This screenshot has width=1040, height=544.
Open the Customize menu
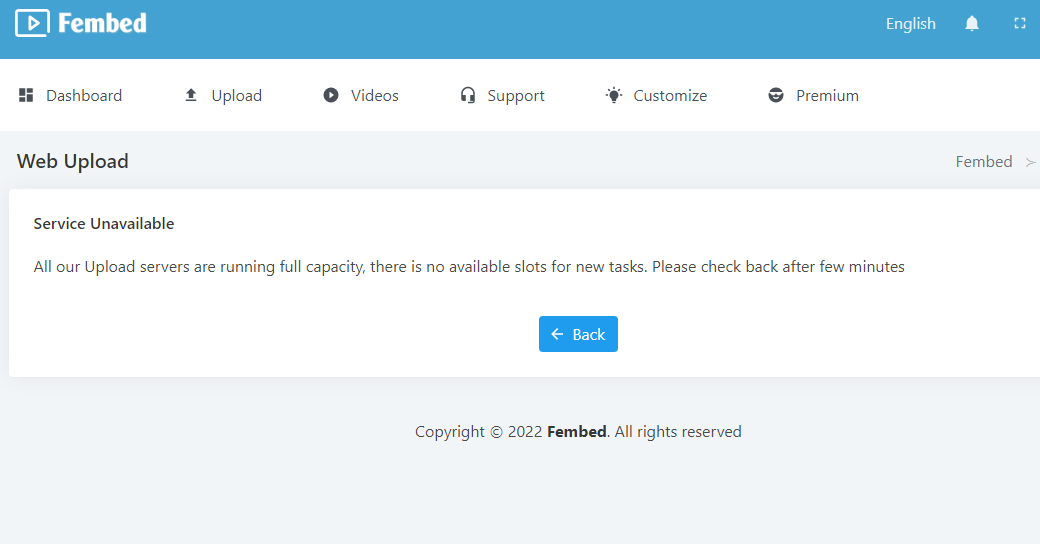[656, 96]
